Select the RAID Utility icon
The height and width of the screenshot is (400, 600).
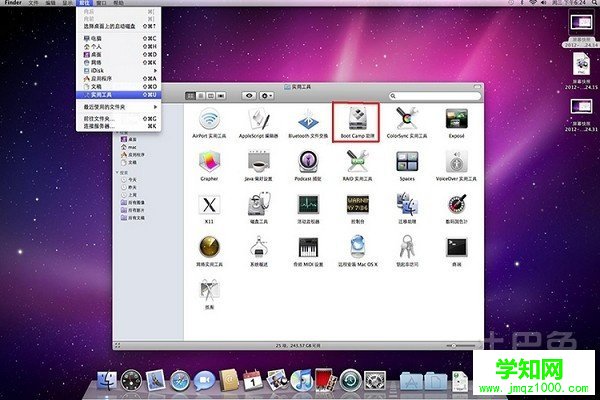pyautogui.click(x=357, y=162)
